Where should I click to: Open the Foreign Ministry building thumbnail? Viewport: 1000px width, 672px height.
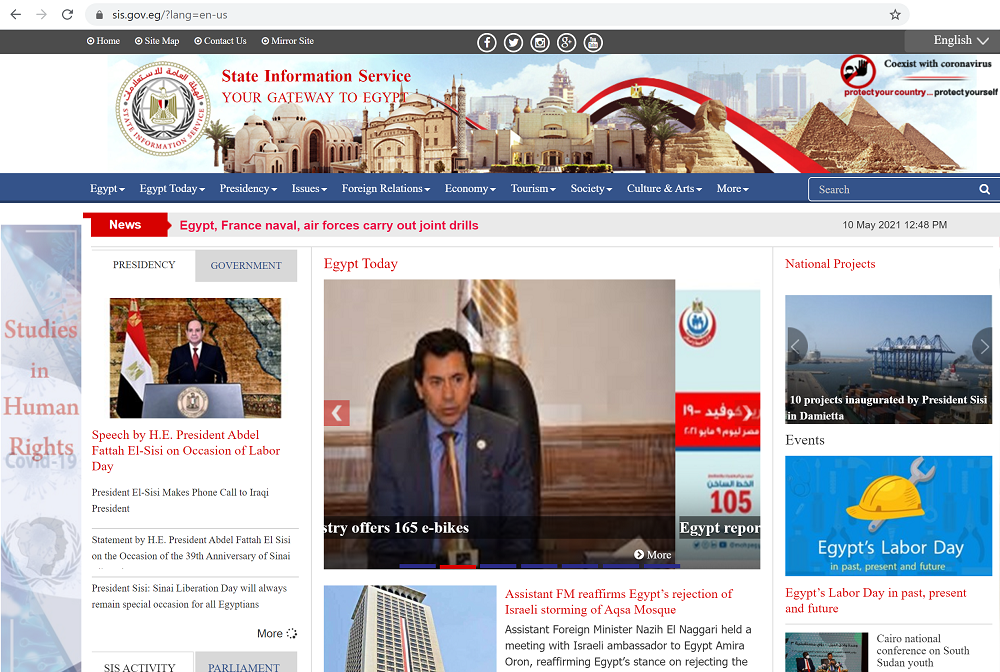click(x=410, y=628)
